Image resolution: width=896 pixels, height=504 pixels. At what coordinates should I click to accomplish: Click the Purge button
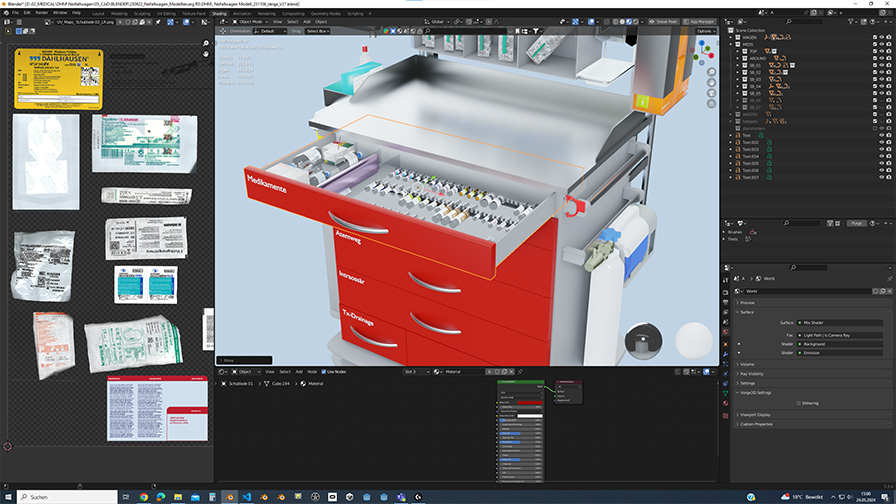(x=857, y=223)
